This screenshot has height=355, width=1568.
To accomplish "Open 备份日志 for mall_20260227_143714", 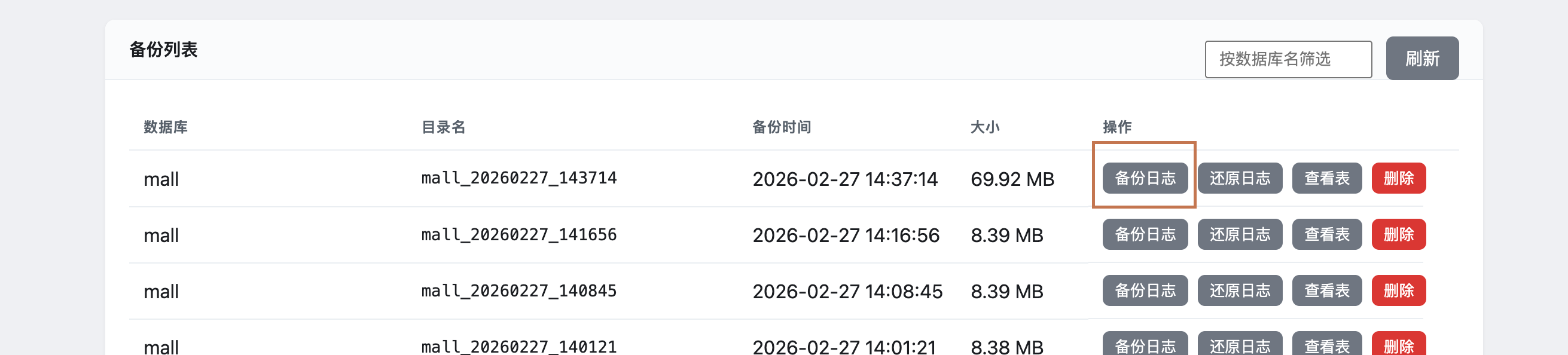I will (x=1145, y=178).
